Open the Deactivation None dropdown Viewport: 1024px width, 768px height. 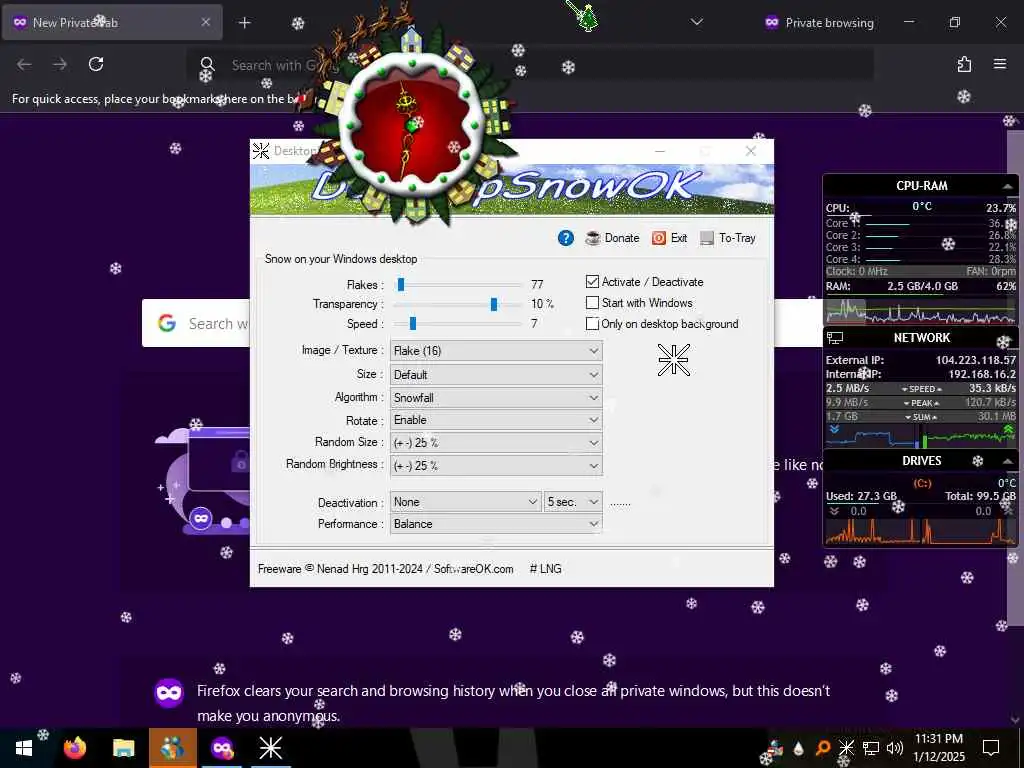point(466,502)
